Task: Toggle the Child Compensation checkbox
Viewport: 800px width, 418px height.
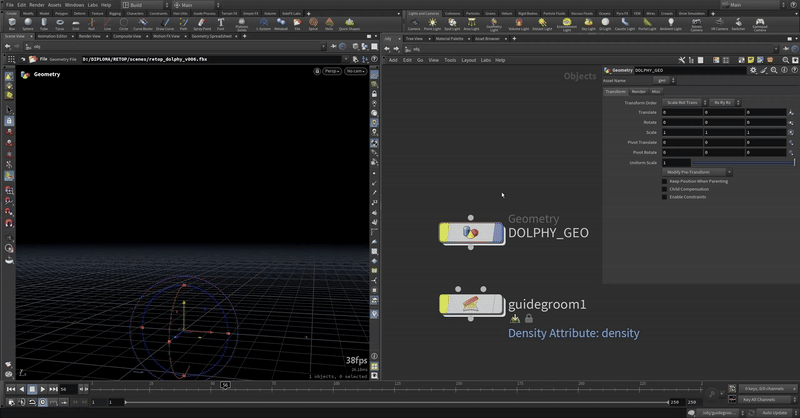Action: point(664,189)
